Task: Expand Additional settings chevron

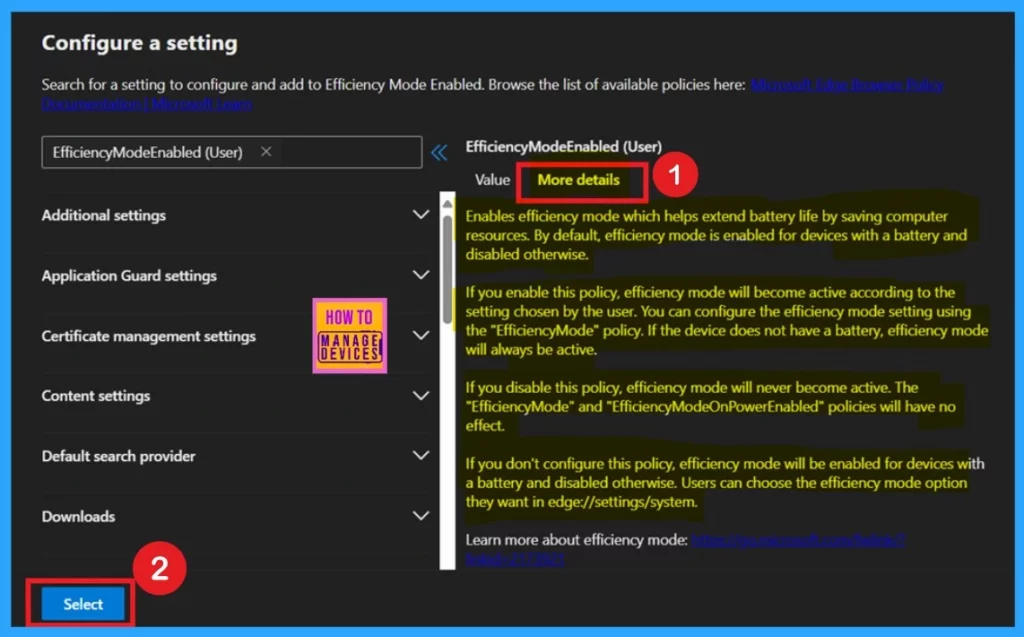Action: [x=421, y=214]
